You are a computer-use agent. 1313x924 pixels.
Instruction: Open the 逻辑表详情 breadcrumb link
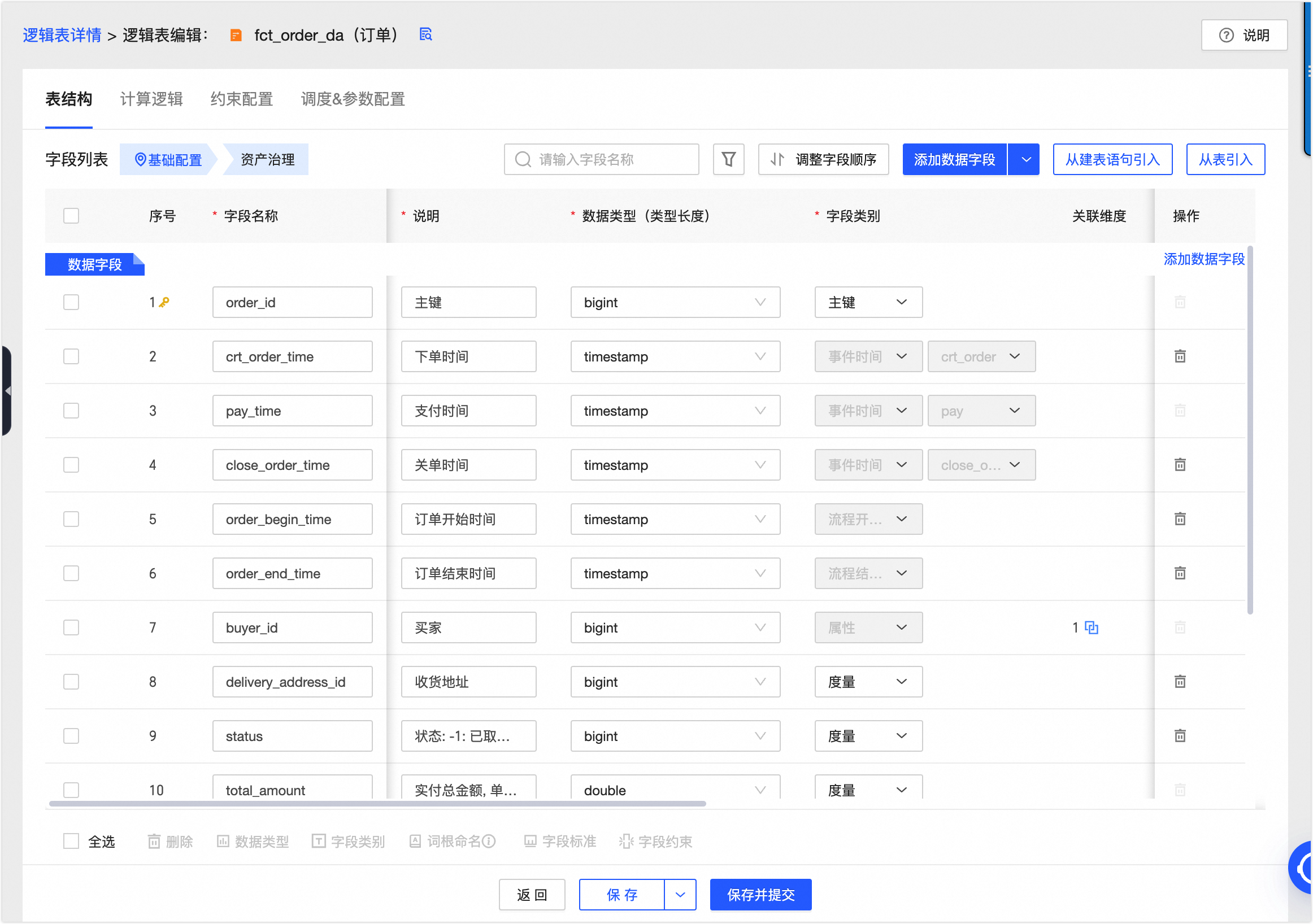point(62,36)
